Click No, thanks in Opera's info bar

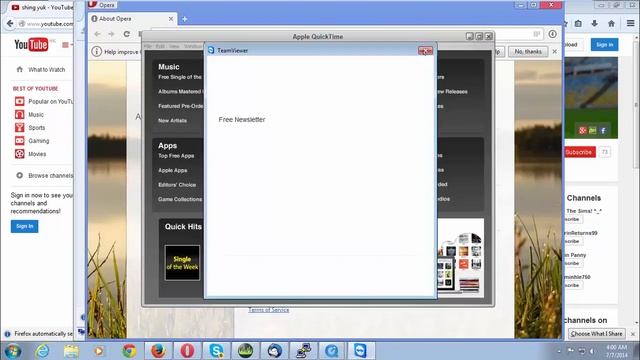pos(528,51)
